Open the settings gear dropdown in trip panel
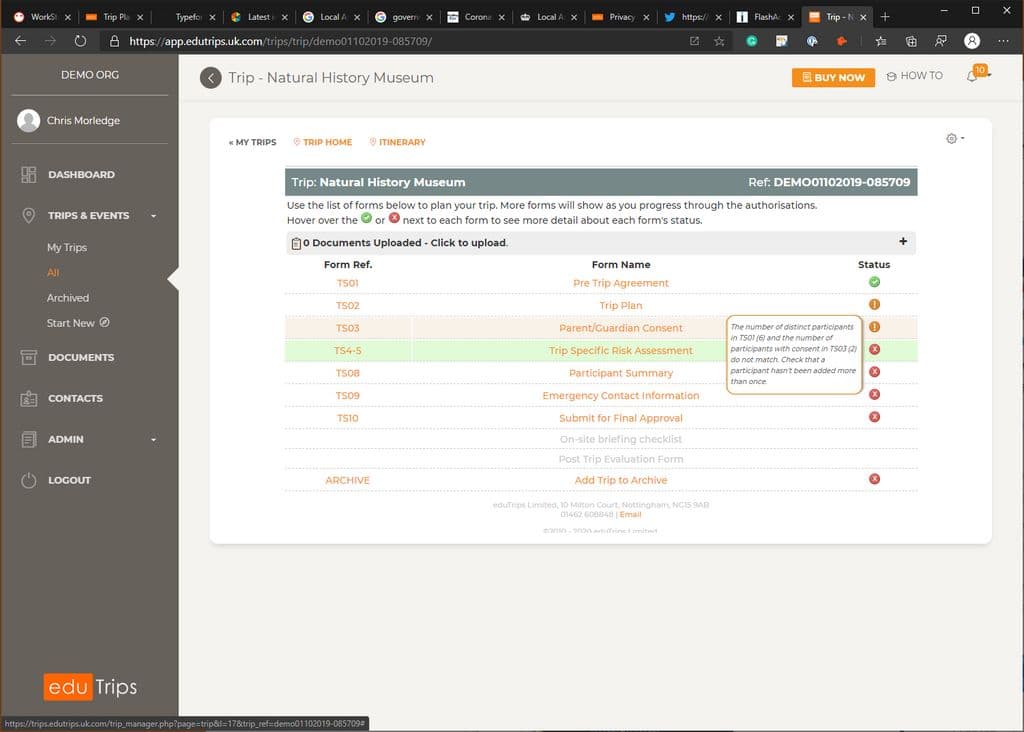1024x732 pixels. (955, 138)
